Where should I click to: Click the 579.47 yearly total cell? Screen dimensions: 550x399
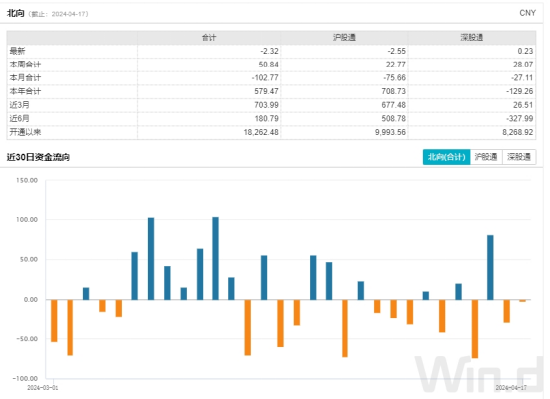click(266, 91)
